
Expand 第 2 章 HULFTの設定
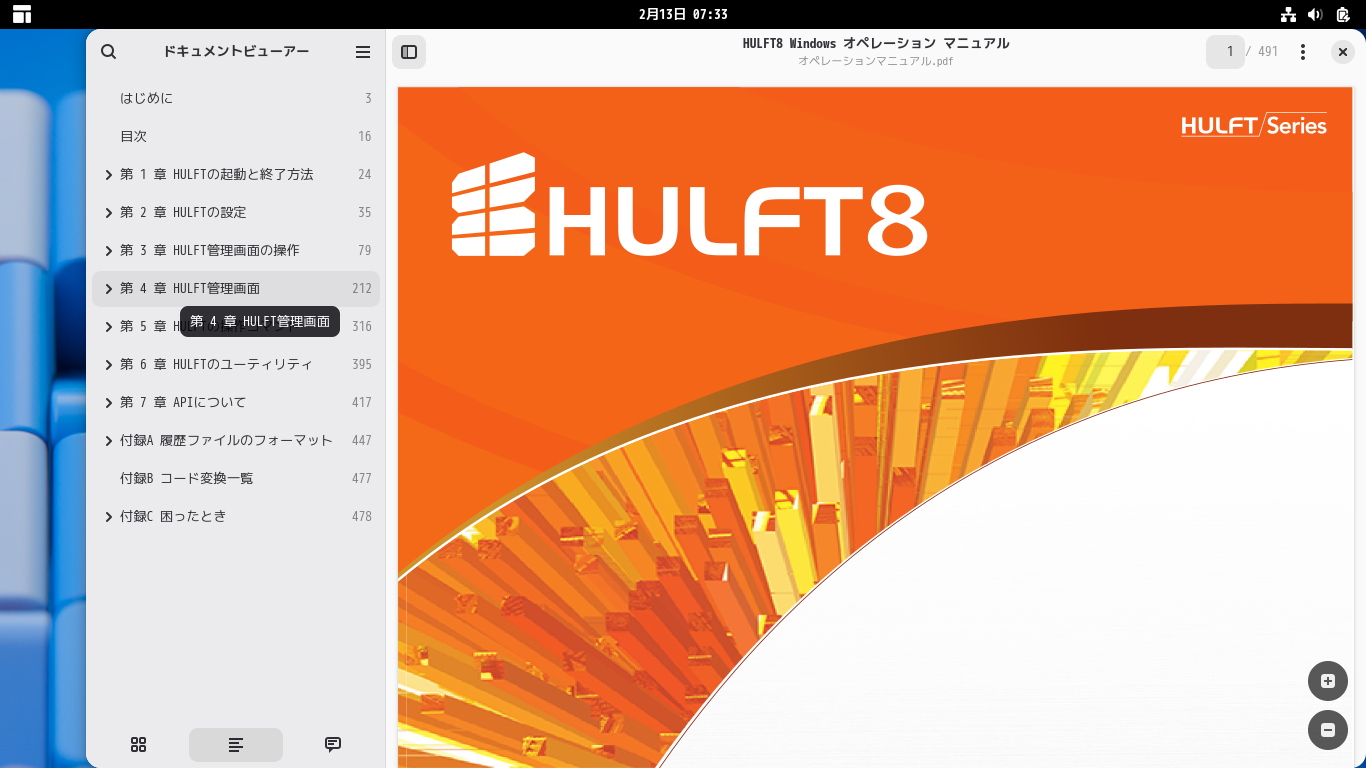(x=108, y=213)
